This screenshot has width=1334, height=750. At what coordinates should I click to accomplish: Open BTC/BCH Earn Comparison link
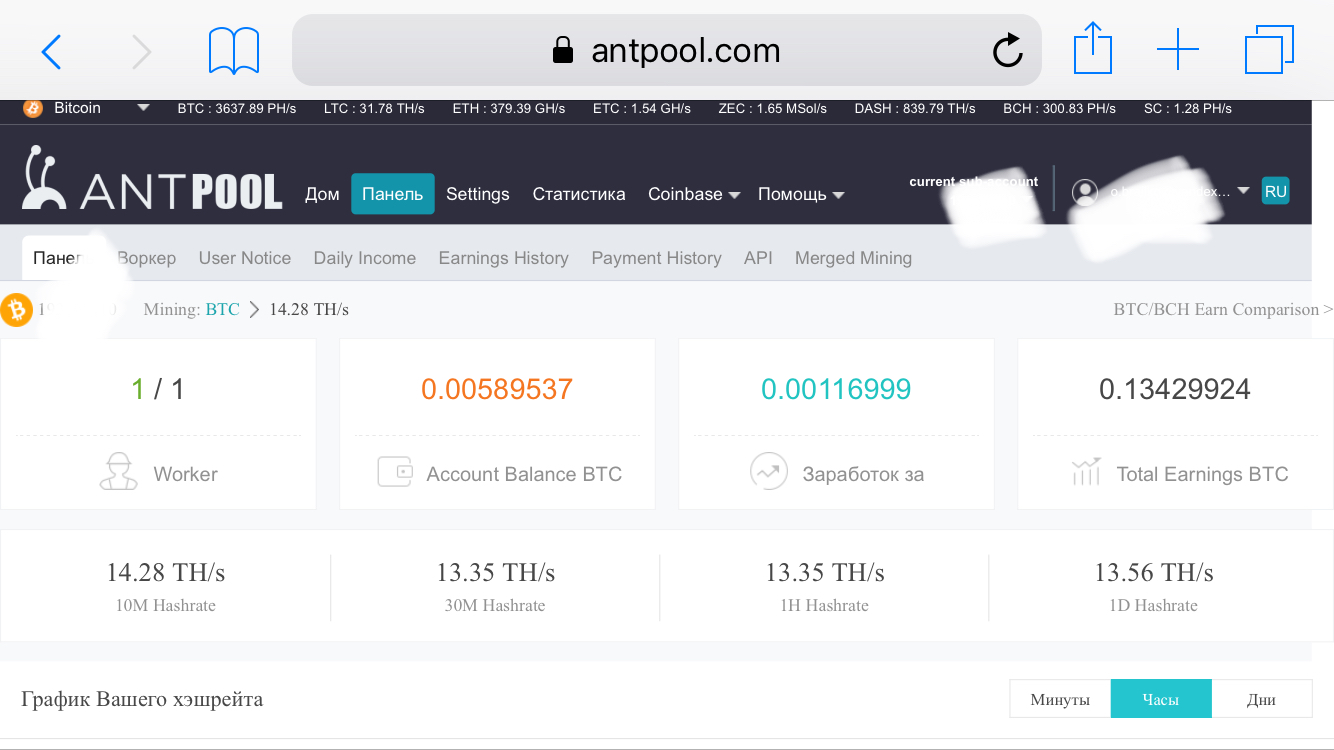pos(1223,310)
